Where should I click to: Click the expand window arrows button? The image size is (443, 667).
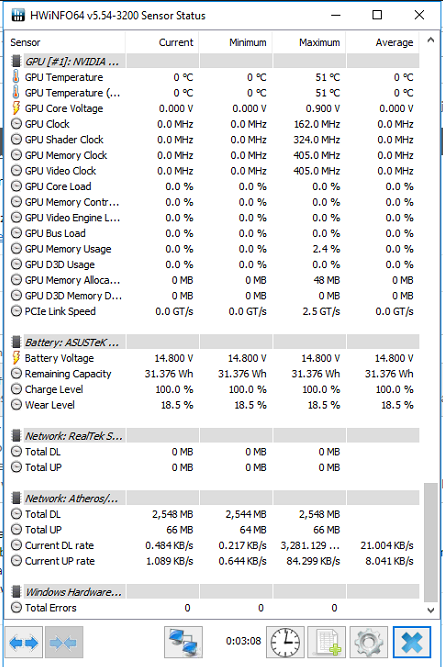(x=24, y=642)
